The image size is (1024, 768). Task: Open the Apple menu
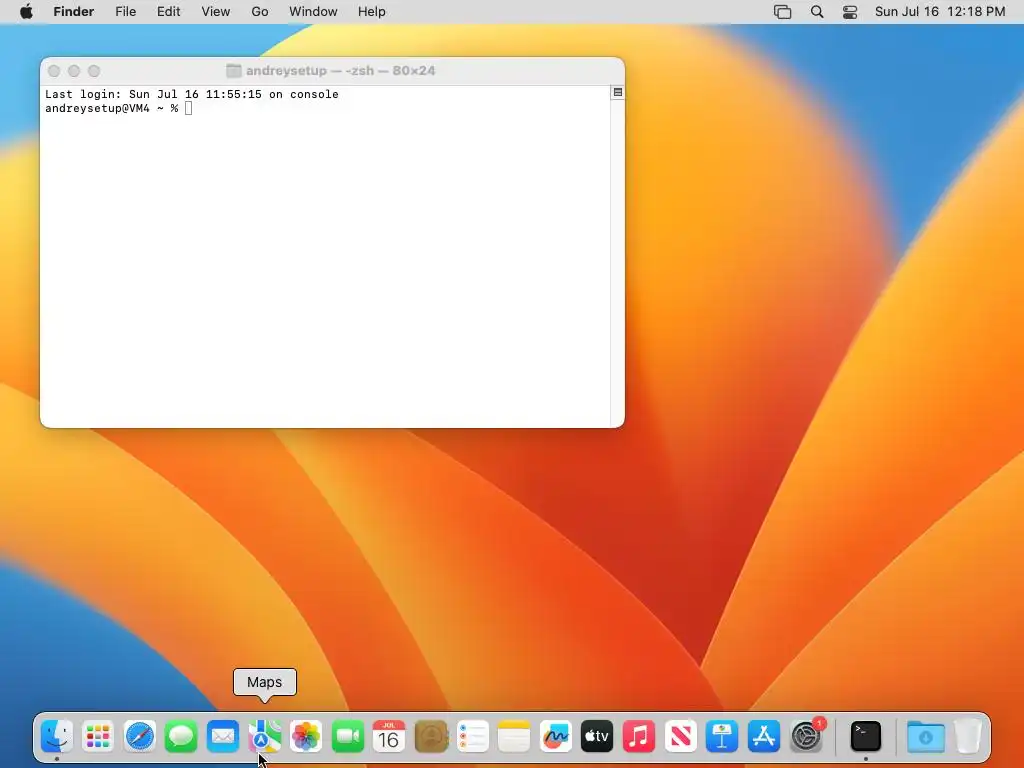(26, 12)
